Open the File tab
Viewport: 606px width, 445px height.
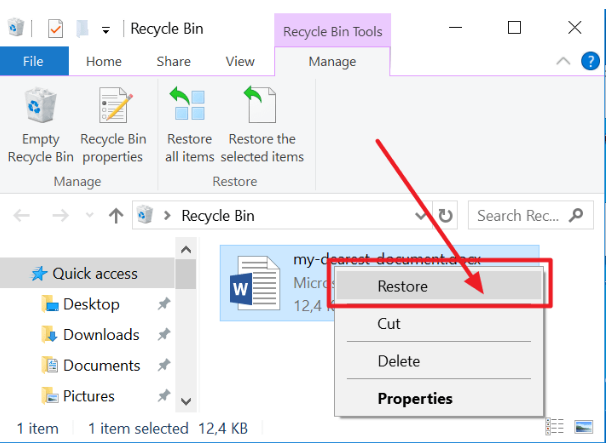click(x=33, y=61)
